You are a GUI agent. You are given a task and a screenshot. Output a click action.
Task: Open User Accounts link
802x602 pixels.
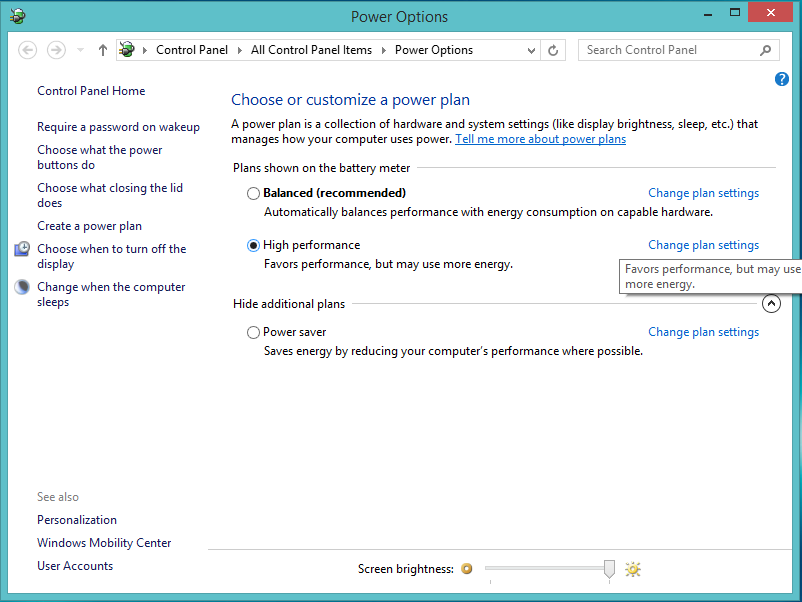pos(75,566)
